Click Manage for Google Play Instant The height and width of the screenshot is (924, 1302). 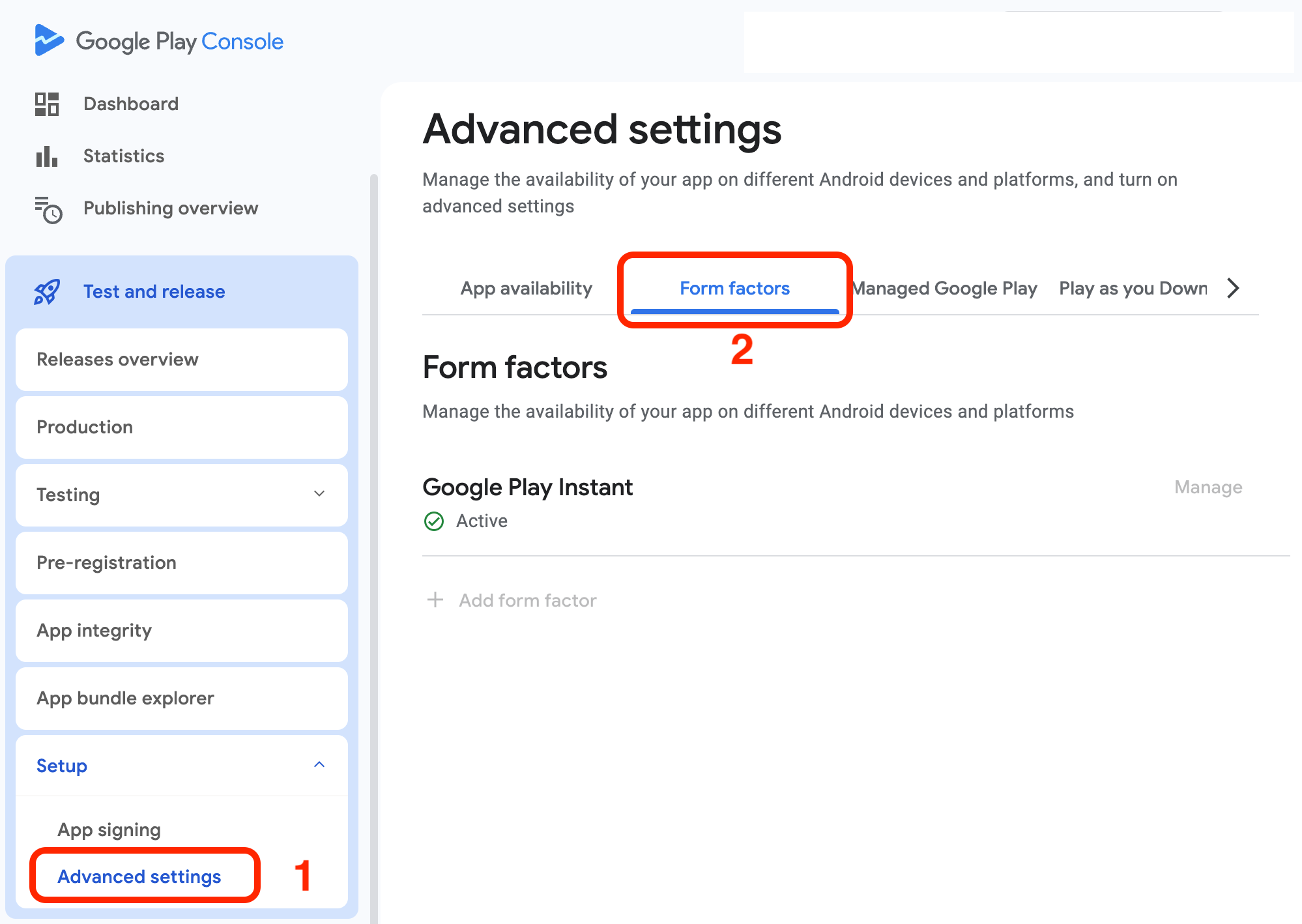tap(1208, 487)
